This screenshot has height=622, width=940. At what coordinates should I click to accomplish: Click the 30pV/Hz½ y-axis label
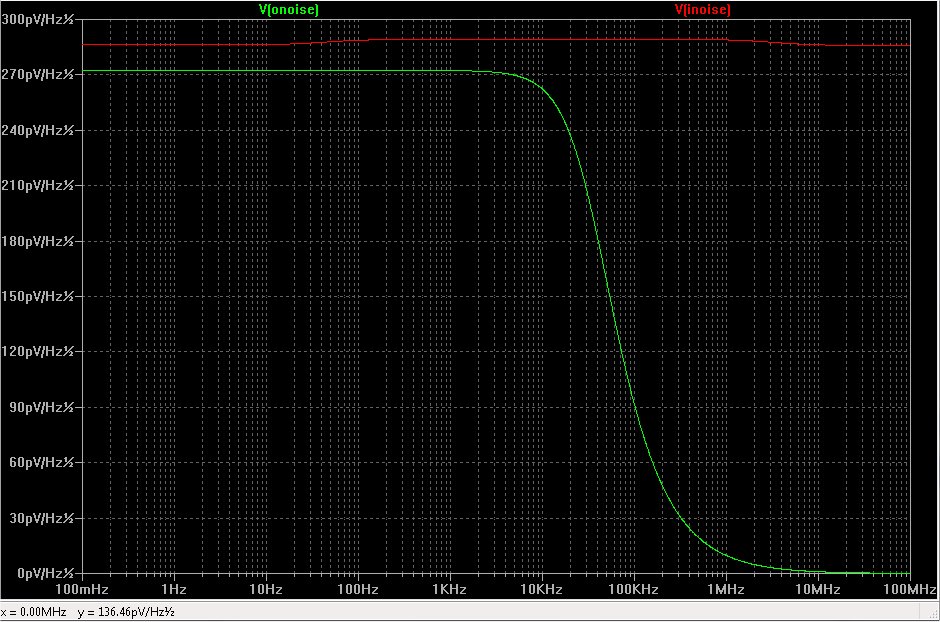(41, 518)
